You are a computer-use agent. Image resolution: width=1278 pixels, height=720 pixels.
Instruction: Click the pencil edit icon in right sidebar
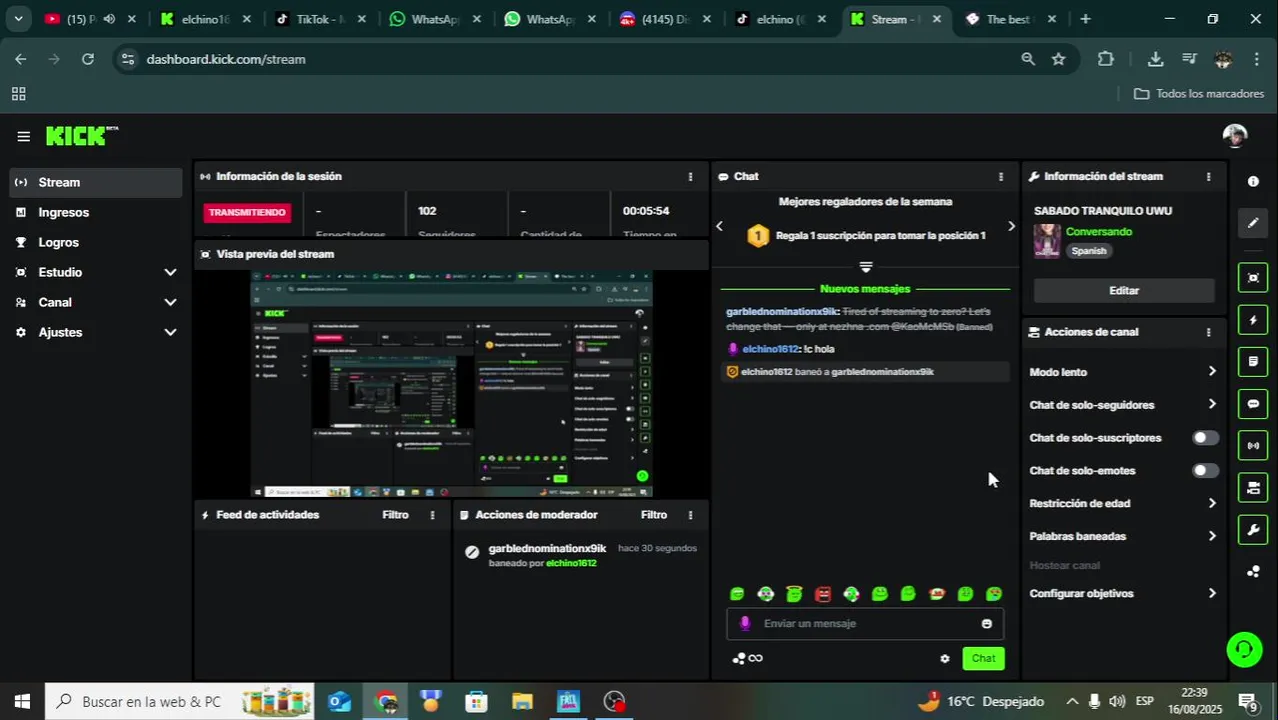[x=1253, y=223]
